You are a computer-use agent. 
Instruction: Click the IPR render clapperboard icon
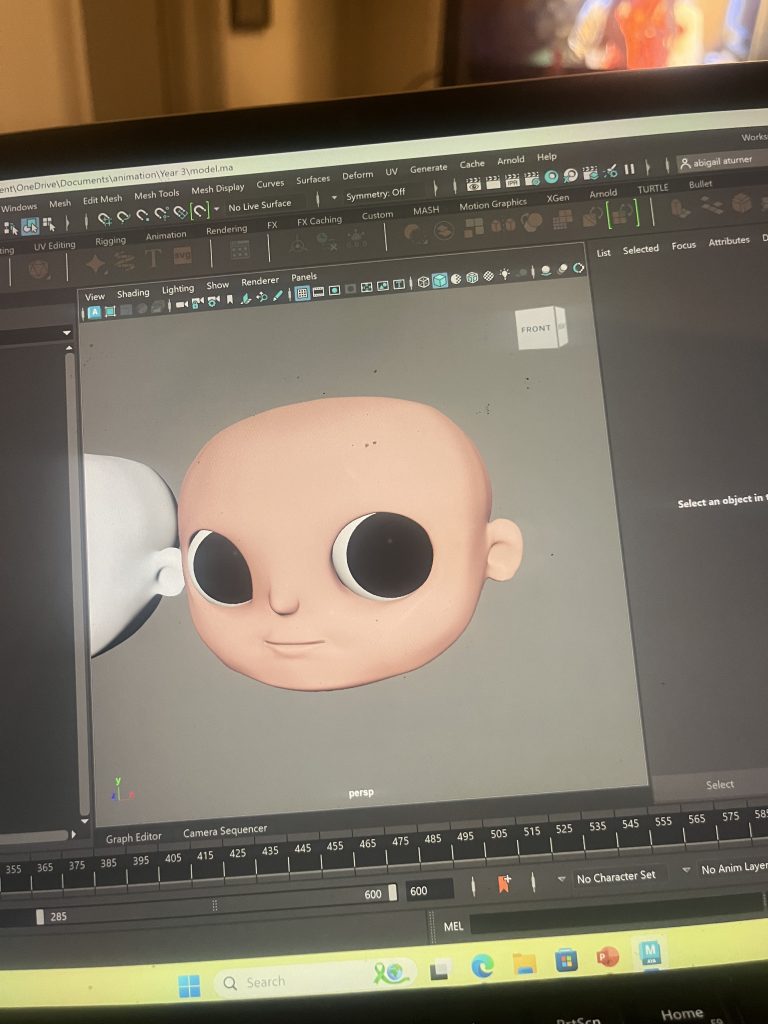pyautogui.click(x=513, y=181)
